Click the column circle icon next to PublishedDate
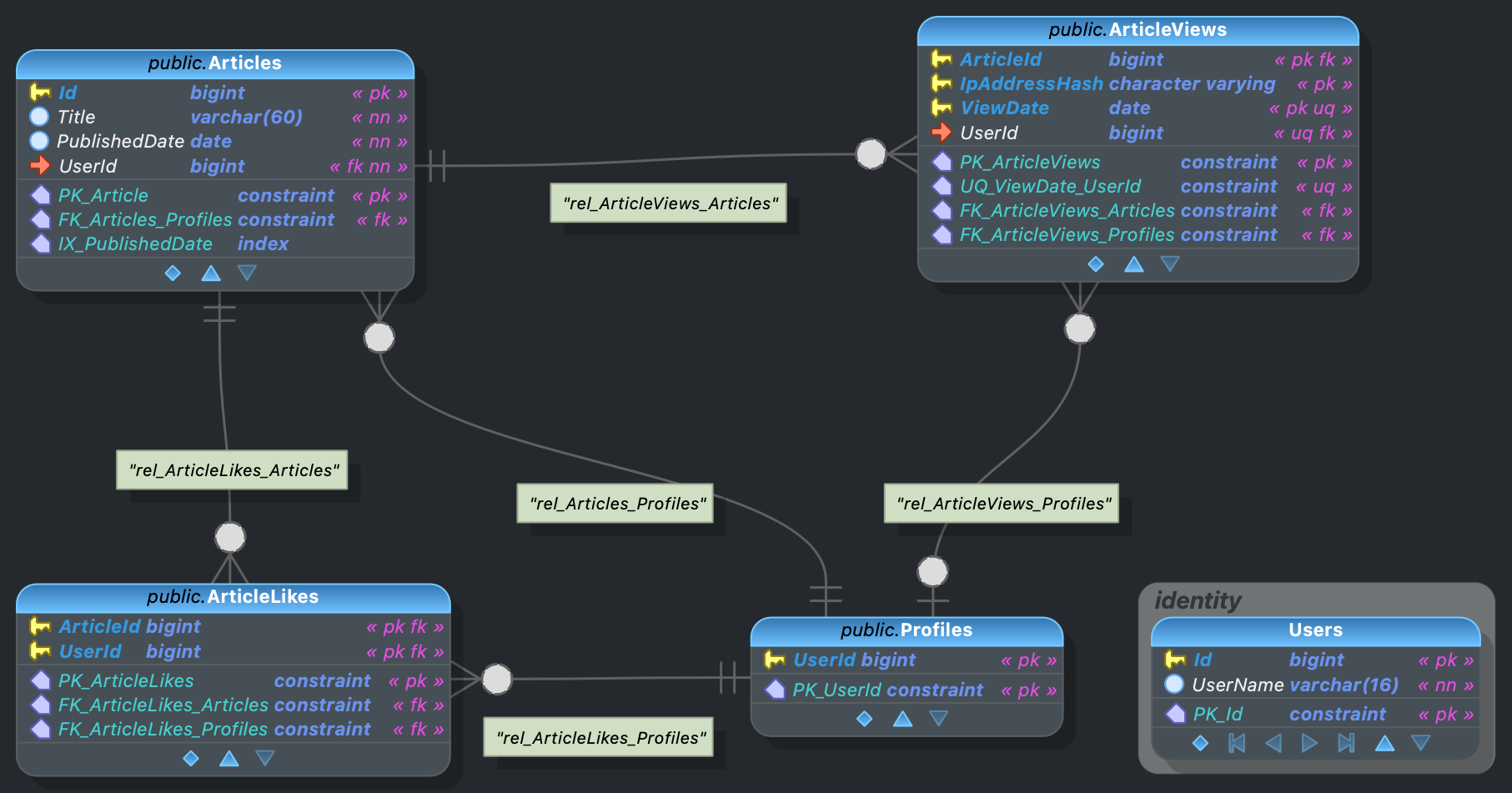 [x=39, y=141]
